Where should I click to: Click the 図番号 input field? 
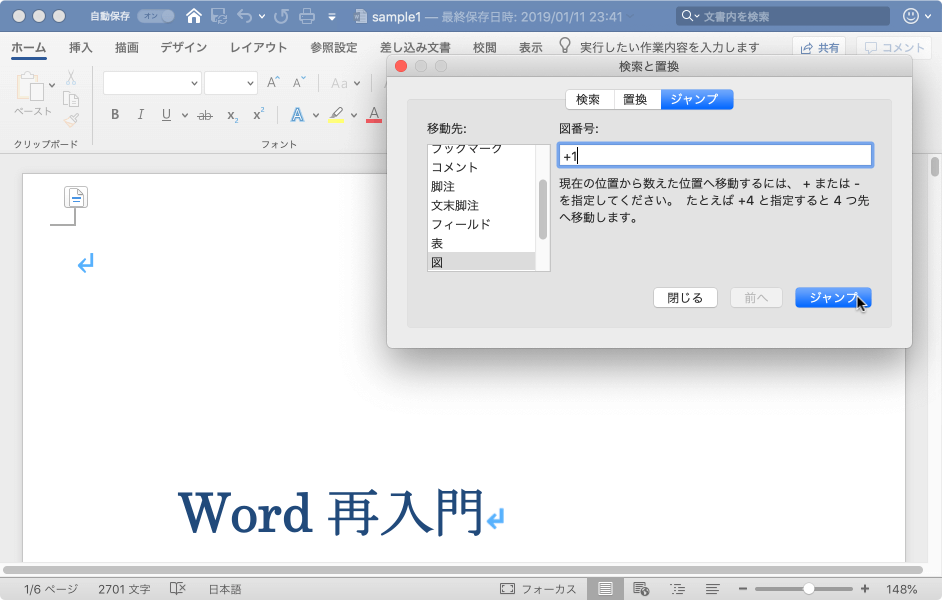pyautogui.click(x=715, y=156)
